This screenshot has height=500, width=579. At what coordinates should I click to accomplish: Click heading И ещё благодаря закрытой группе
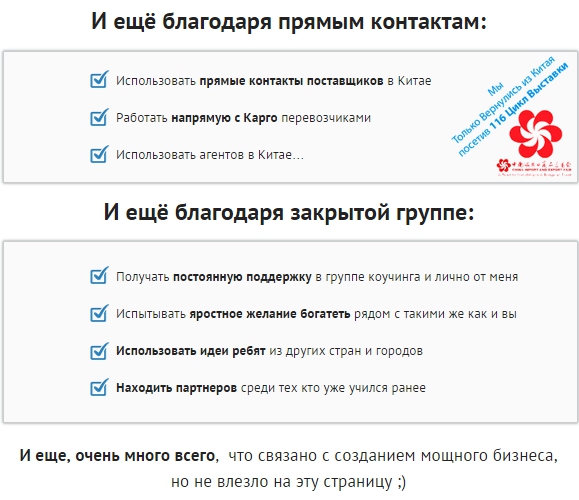(x=289, y=213)
